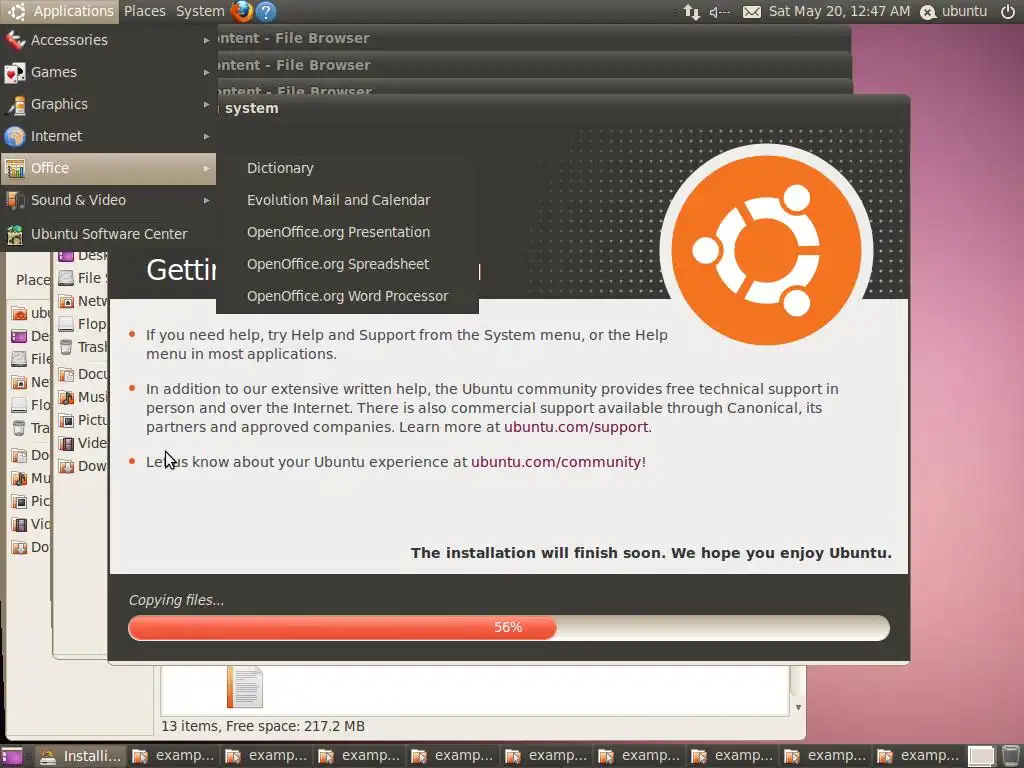Click the Internet globe icon
This screenshot has height=768, width=1024.
[14, 136]
